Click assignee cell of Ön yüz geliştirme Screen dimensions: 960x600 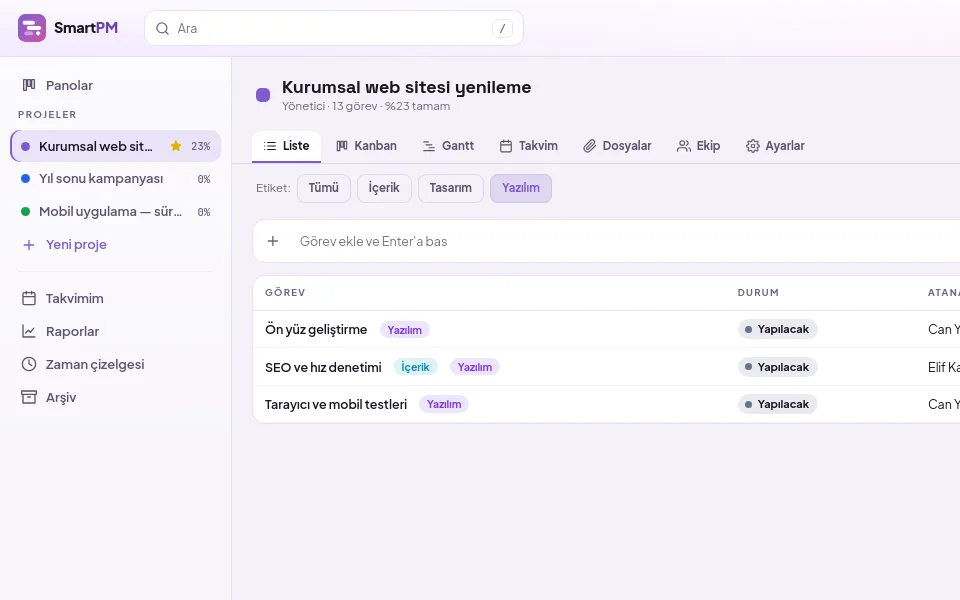(943, 329)
